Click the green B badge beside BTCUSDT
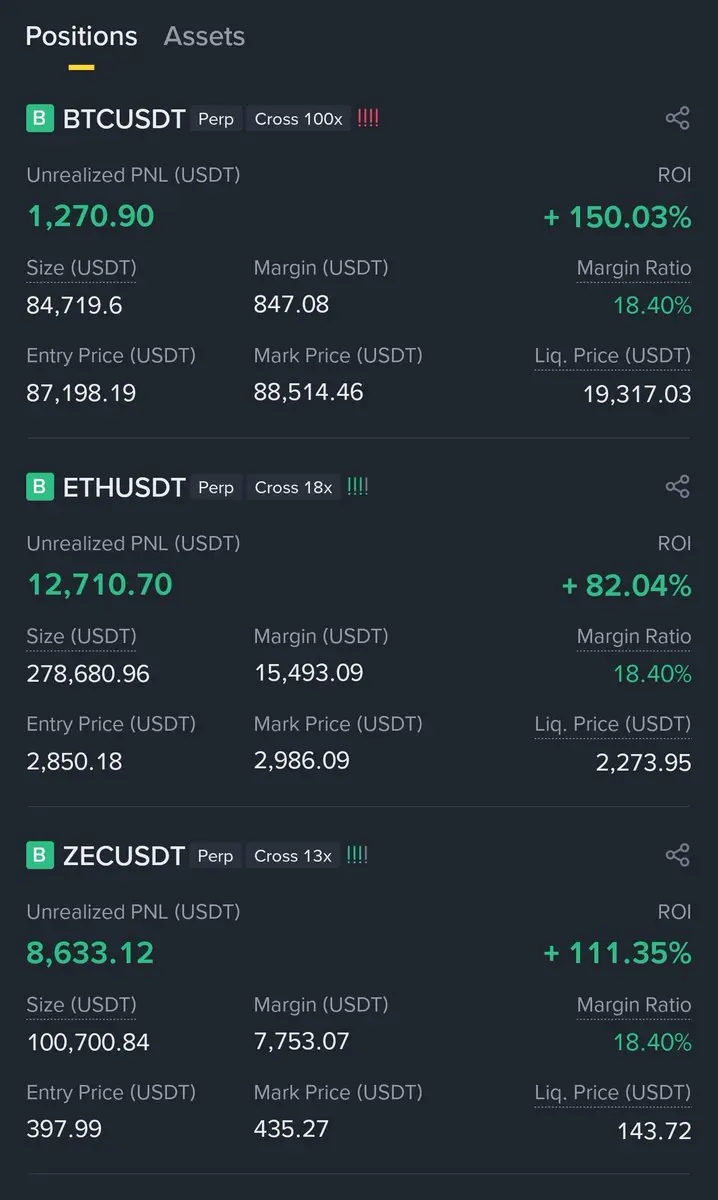The height and width of the screenshot is (1200, 718). click(39, 119)
